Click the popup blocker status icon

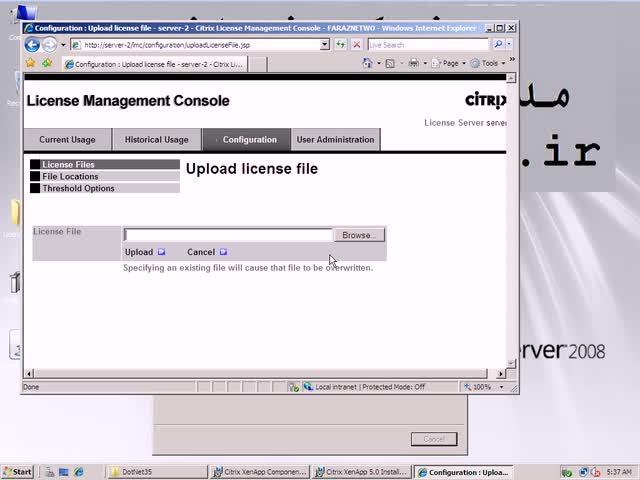[x=293, y=387]
